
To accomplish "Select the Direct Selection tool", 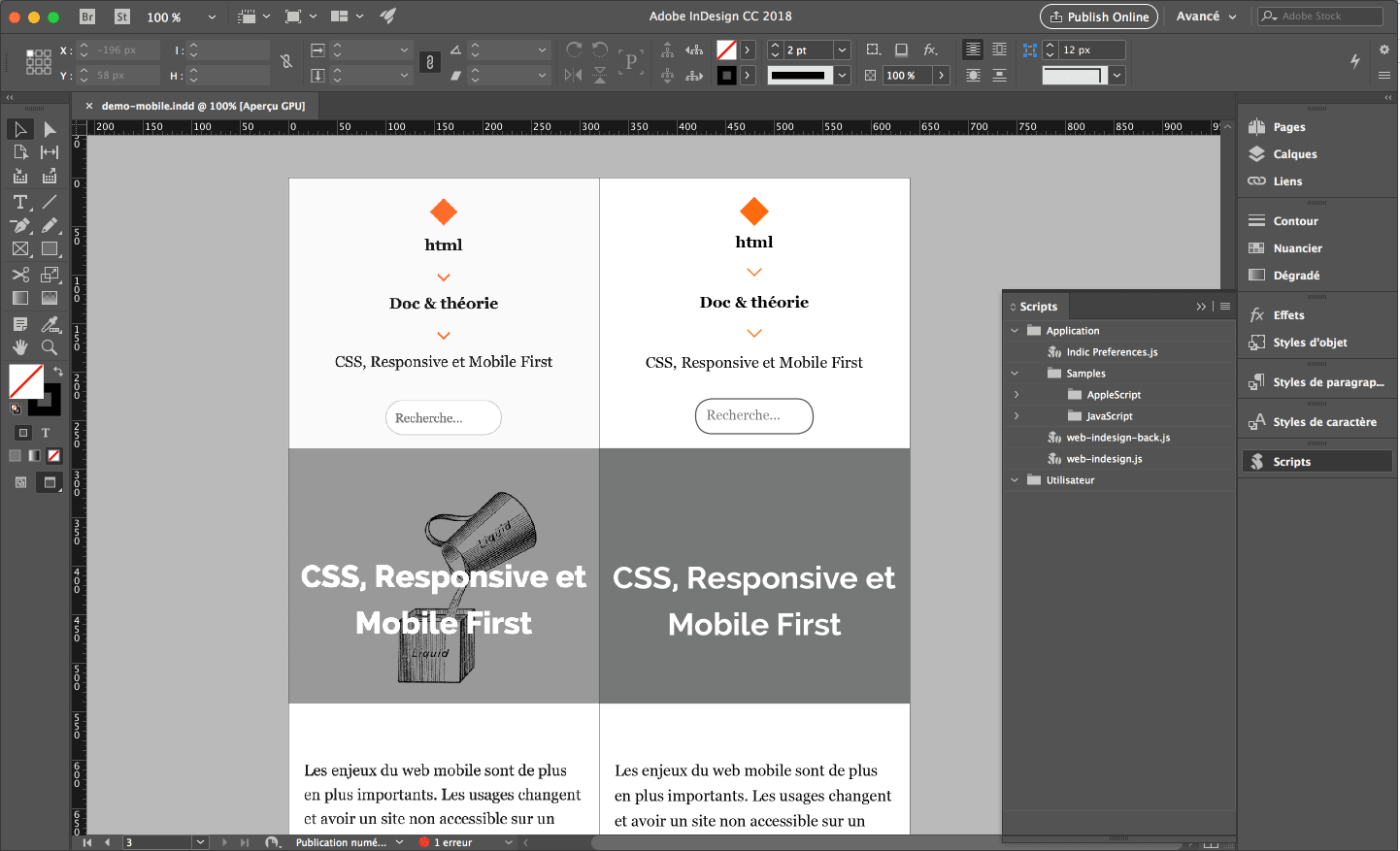I will (x=50, y=129).
